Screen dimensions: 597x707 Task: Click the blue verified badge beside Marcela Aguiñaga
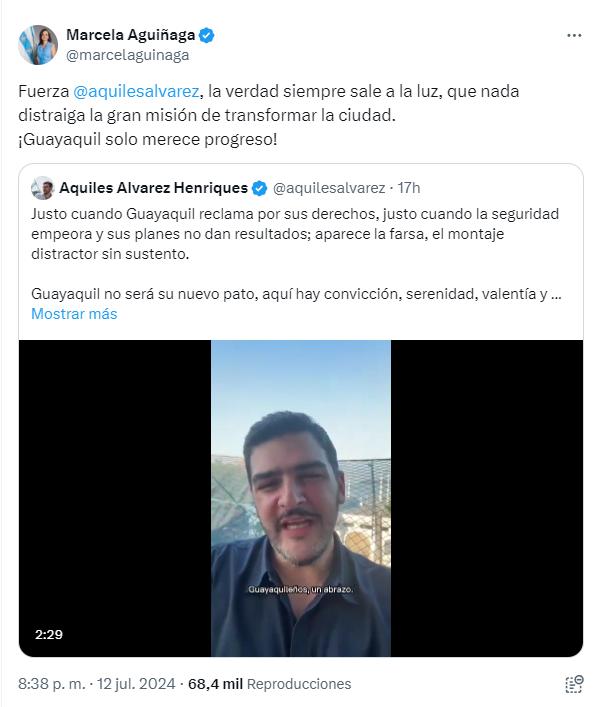[207, 35]
